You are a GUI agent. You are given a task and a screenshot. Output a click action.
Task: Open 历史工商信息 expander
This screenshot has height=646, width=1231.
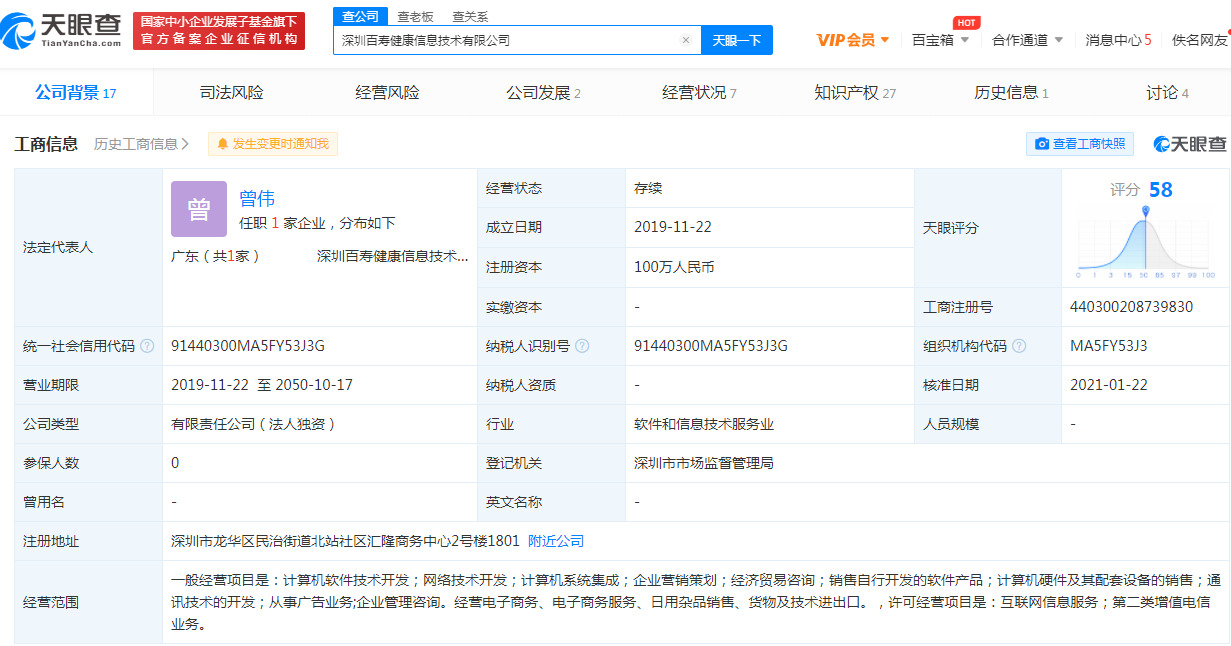coord(142,144)
